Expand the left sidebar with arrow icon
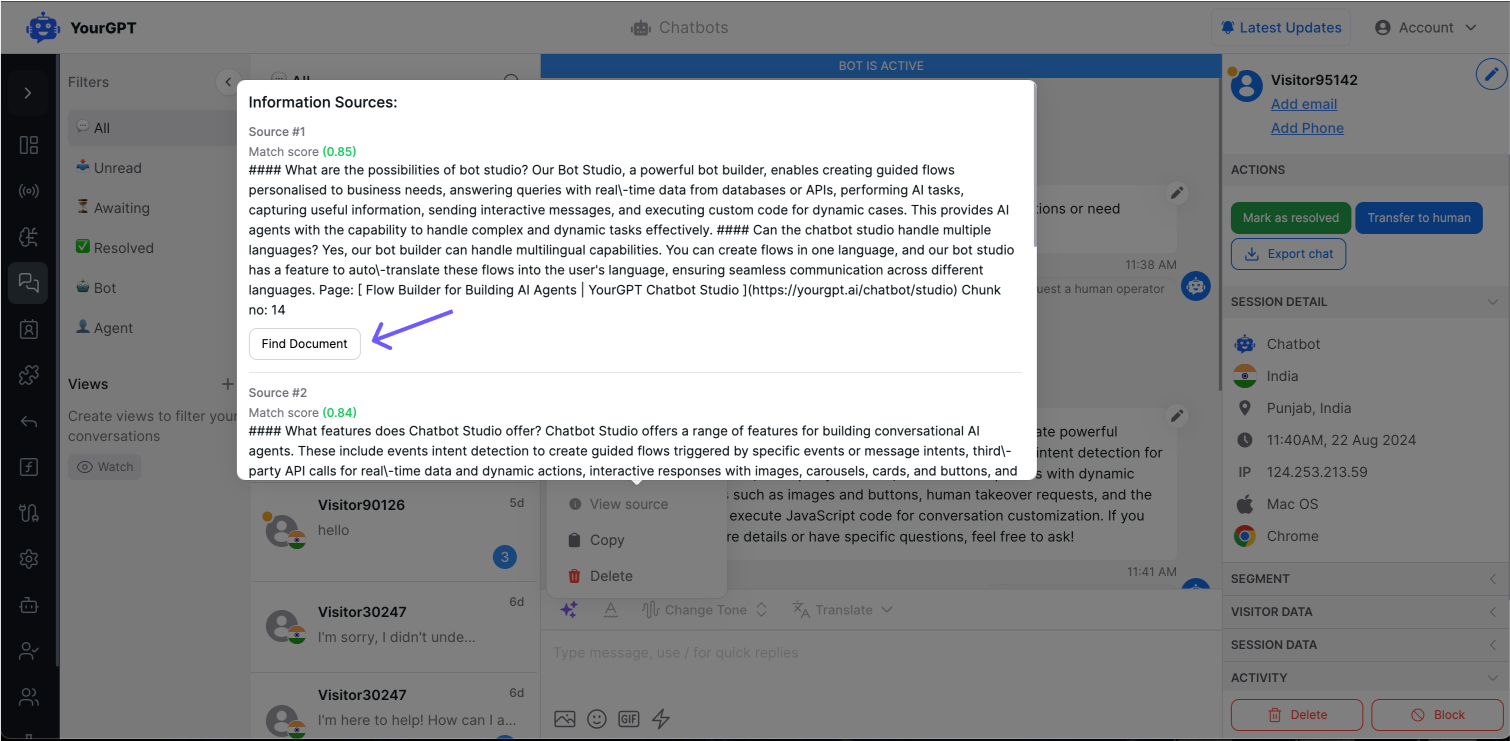Viewport: 1510px width, 741px height. 28,93
